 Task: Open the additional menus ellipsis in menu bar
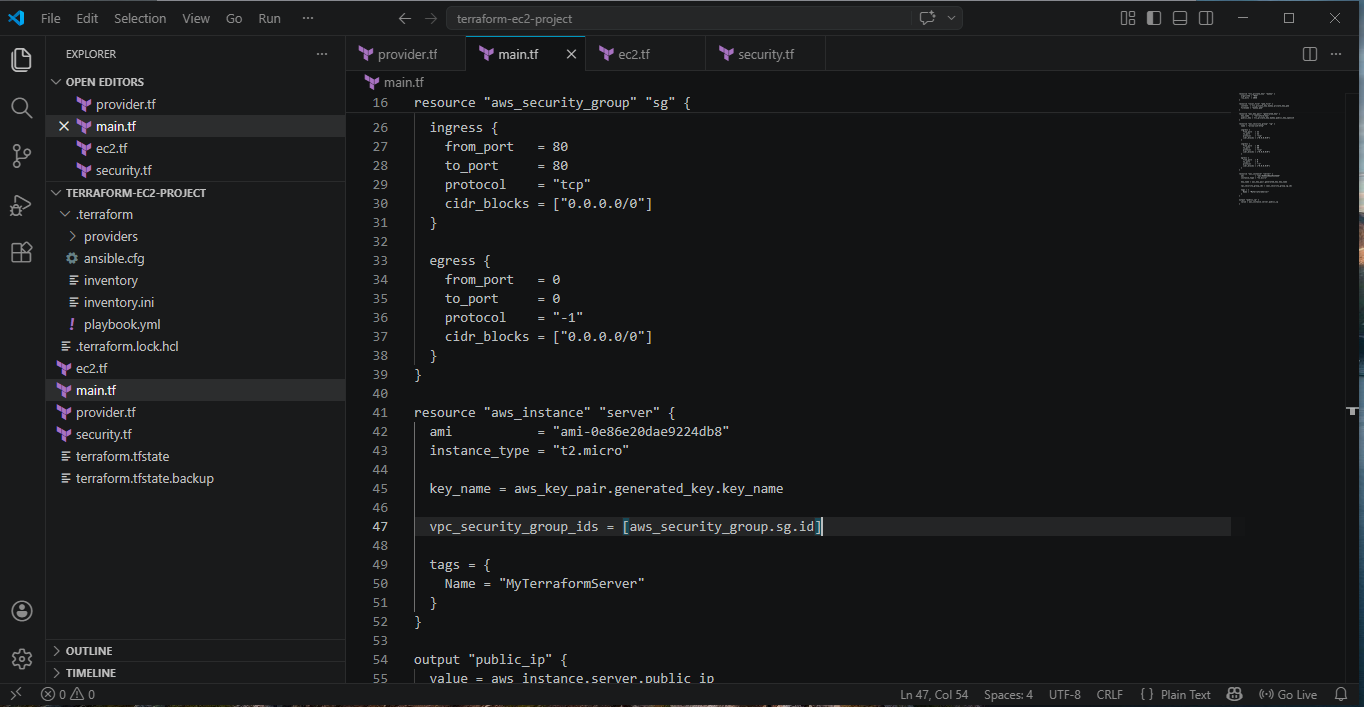(x=307, y=18)
